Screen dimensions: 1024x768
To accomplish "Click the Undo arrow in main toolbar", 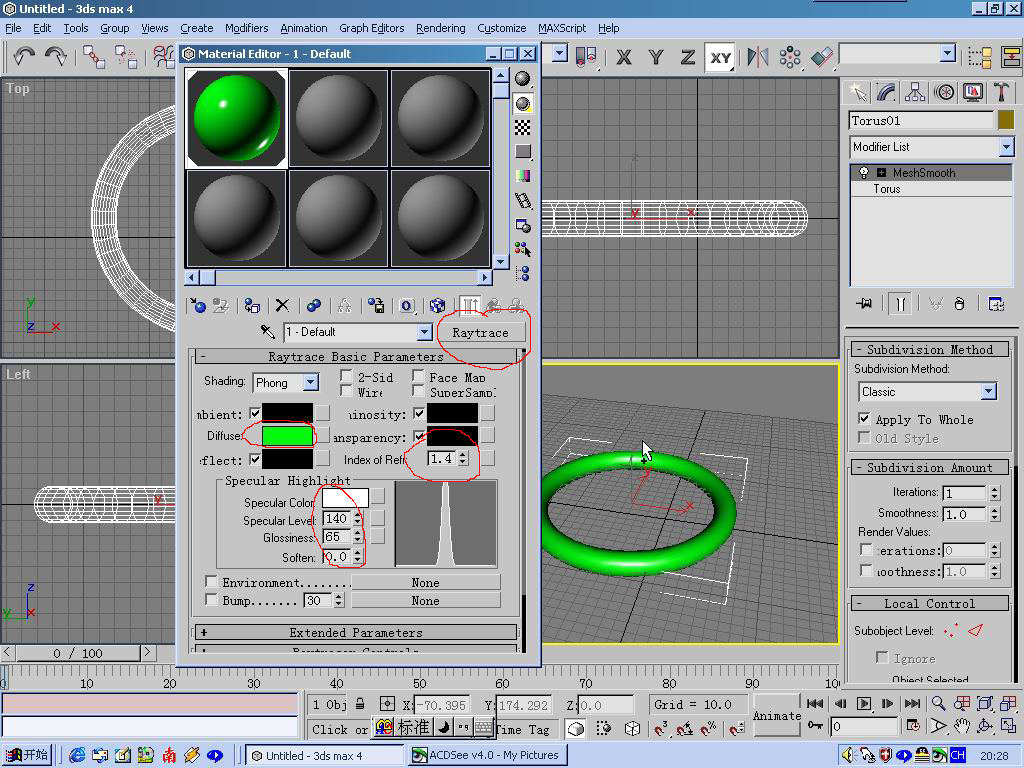I will click(x=24, y=57).
